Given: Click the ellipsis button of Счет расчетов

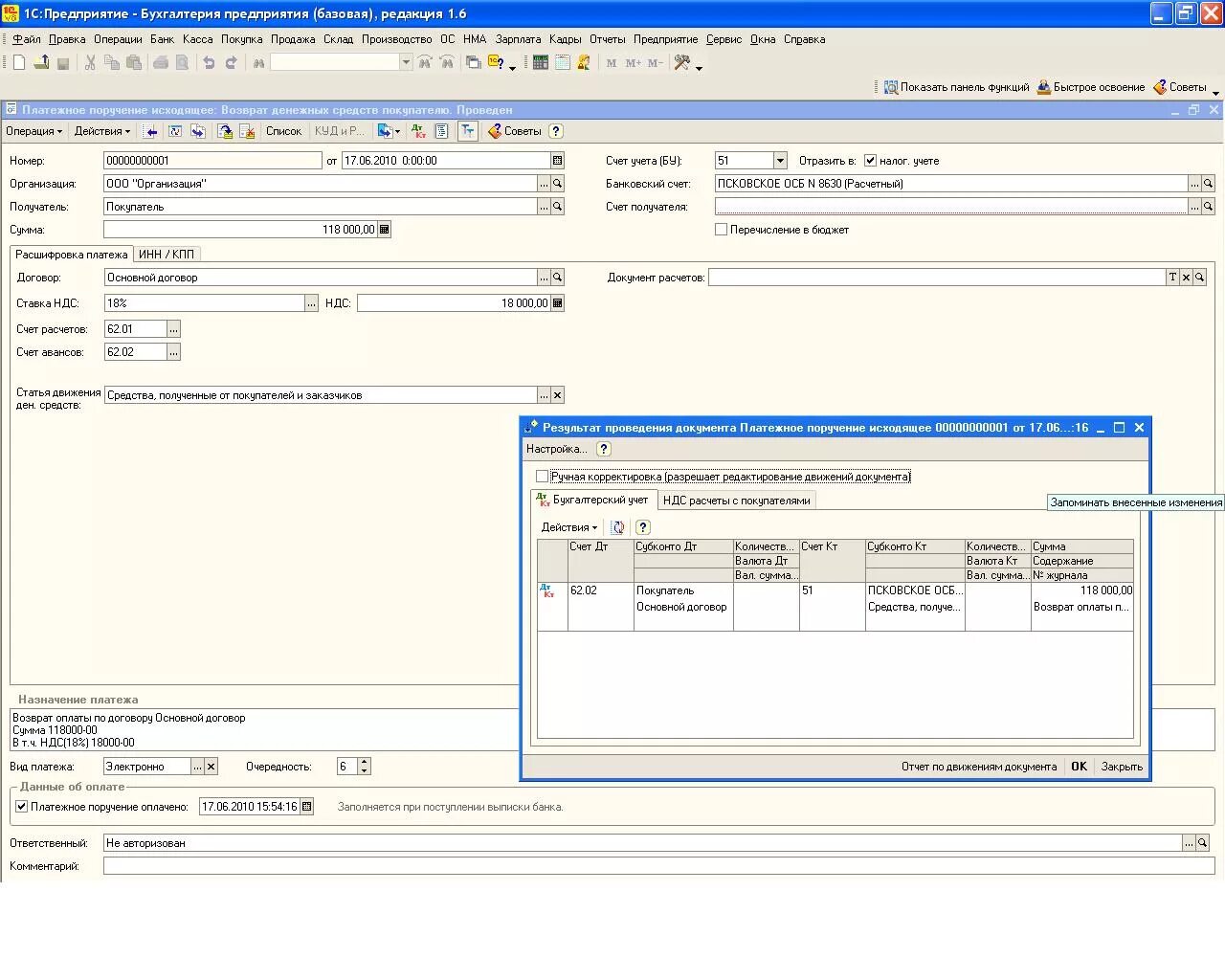Looking at the screenshot, I should tap(173, 329).
